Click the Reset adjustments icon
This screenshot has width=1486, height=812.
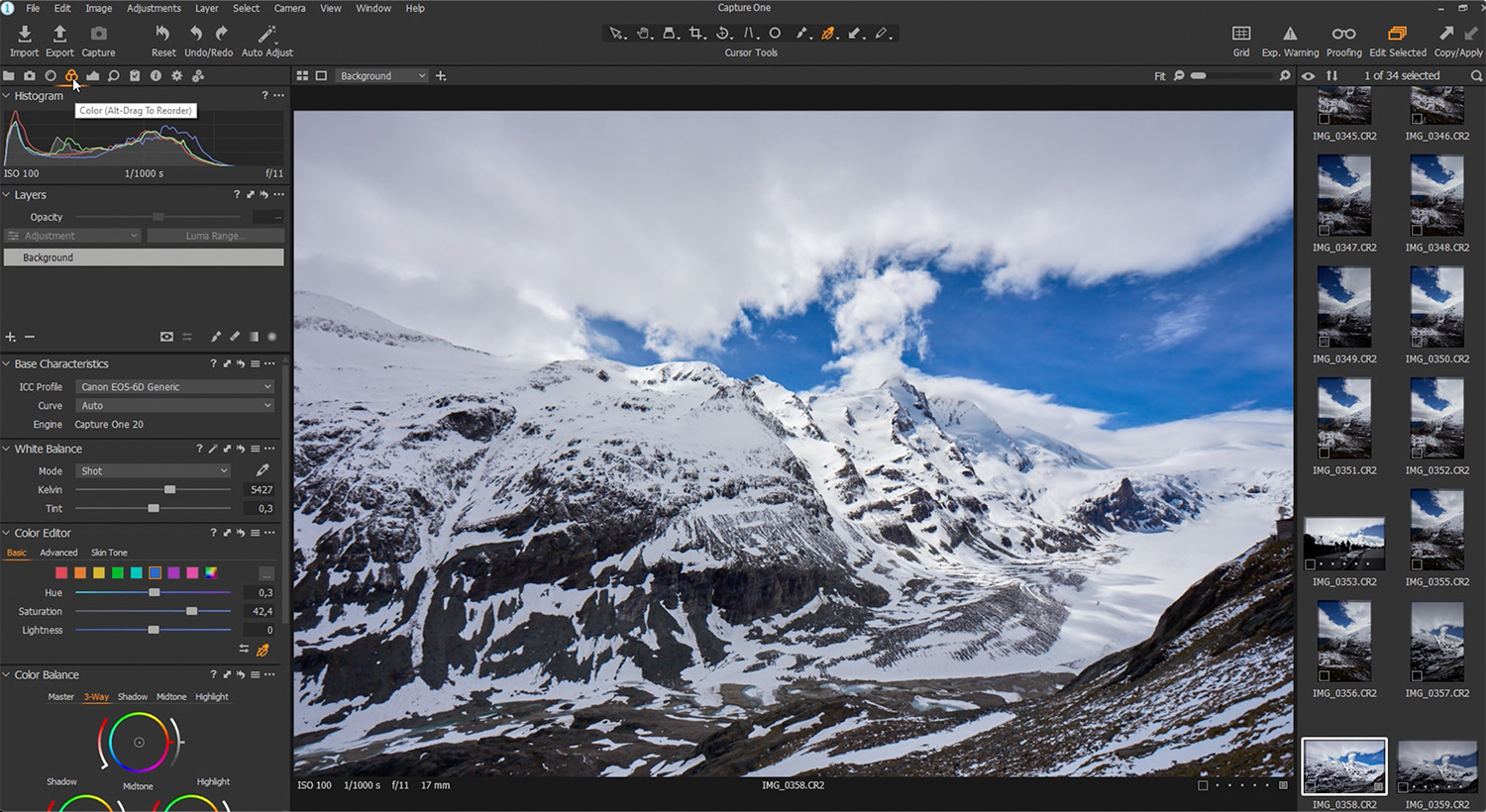[x=162, y=35]
